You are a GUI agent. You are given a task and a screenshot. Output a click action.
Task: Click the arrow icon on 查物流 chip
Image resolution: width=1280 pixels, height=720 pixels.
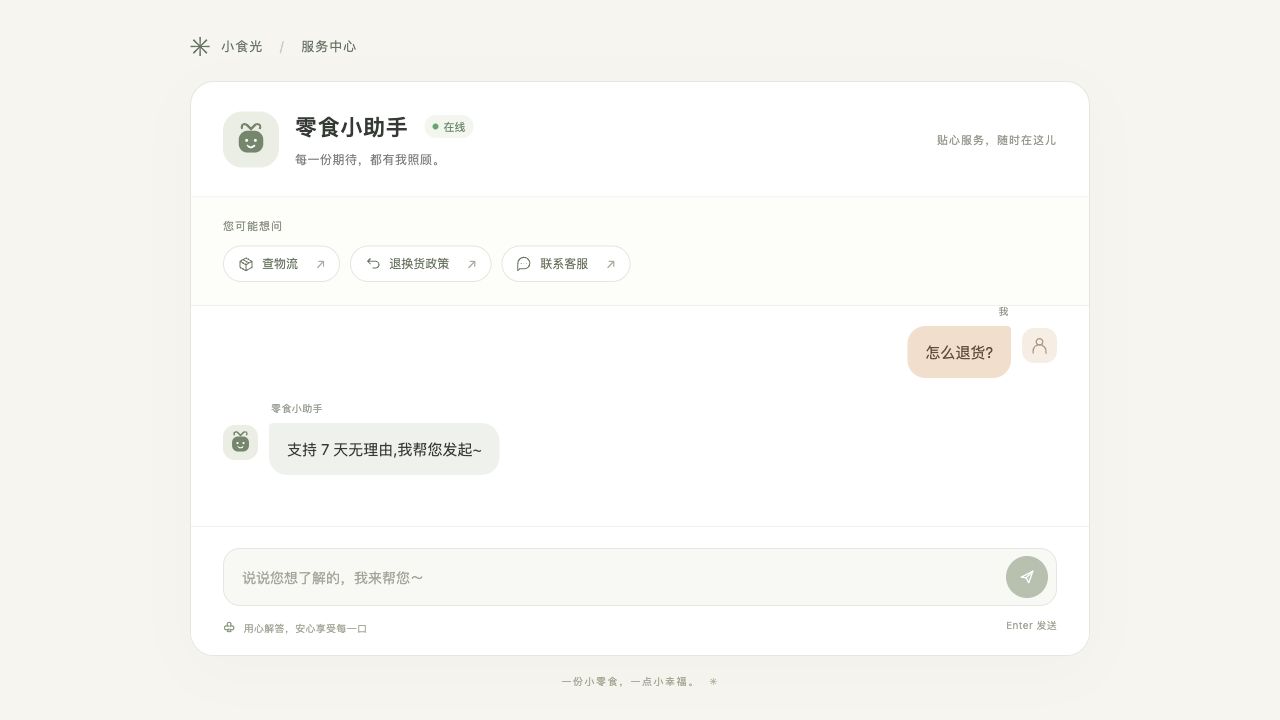(320, 264)
